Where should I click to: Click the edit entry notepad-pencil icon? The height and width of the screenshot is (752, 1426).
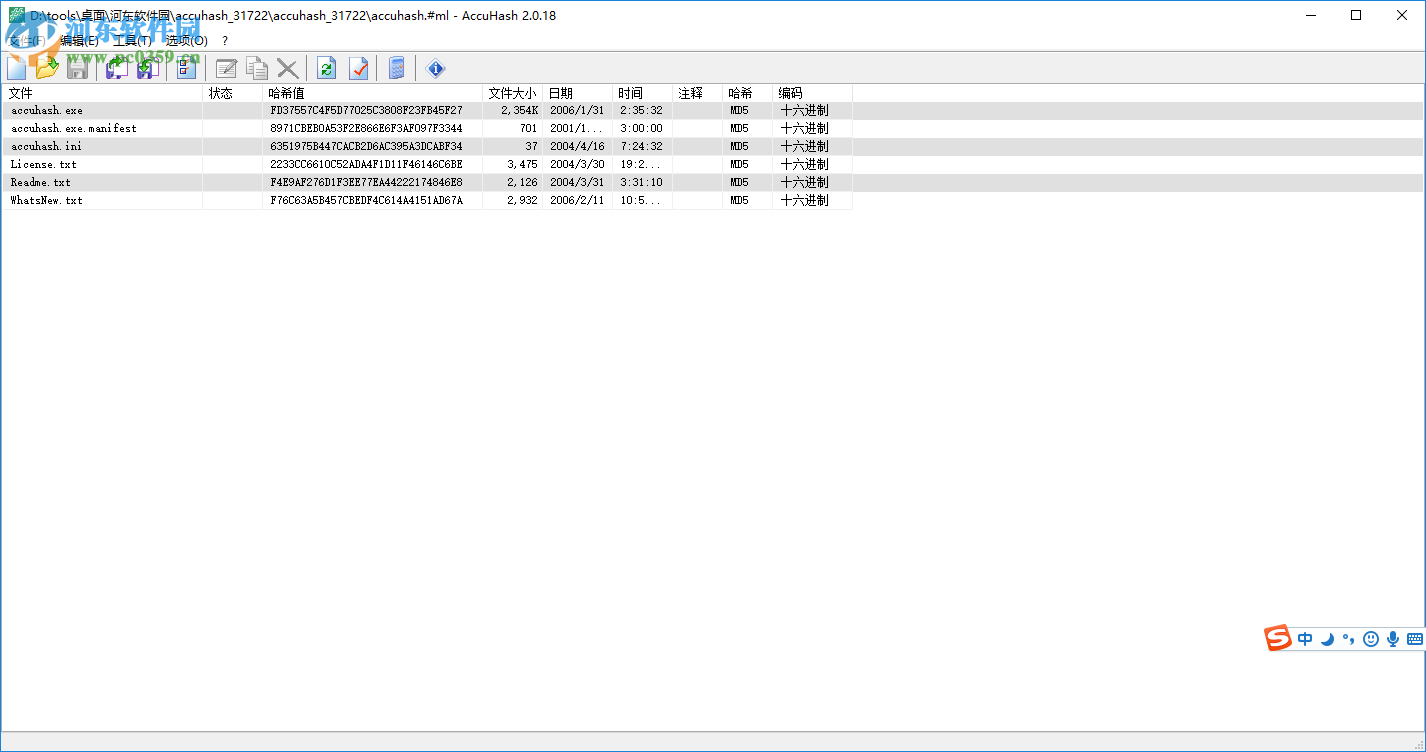pyautogui.click(x=227, y=68)
